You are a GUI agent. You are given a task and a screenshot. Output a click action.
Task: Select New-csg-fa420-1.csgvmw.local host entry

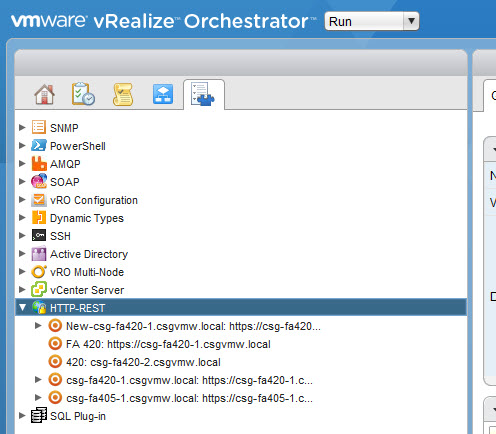tap(193, 326)
